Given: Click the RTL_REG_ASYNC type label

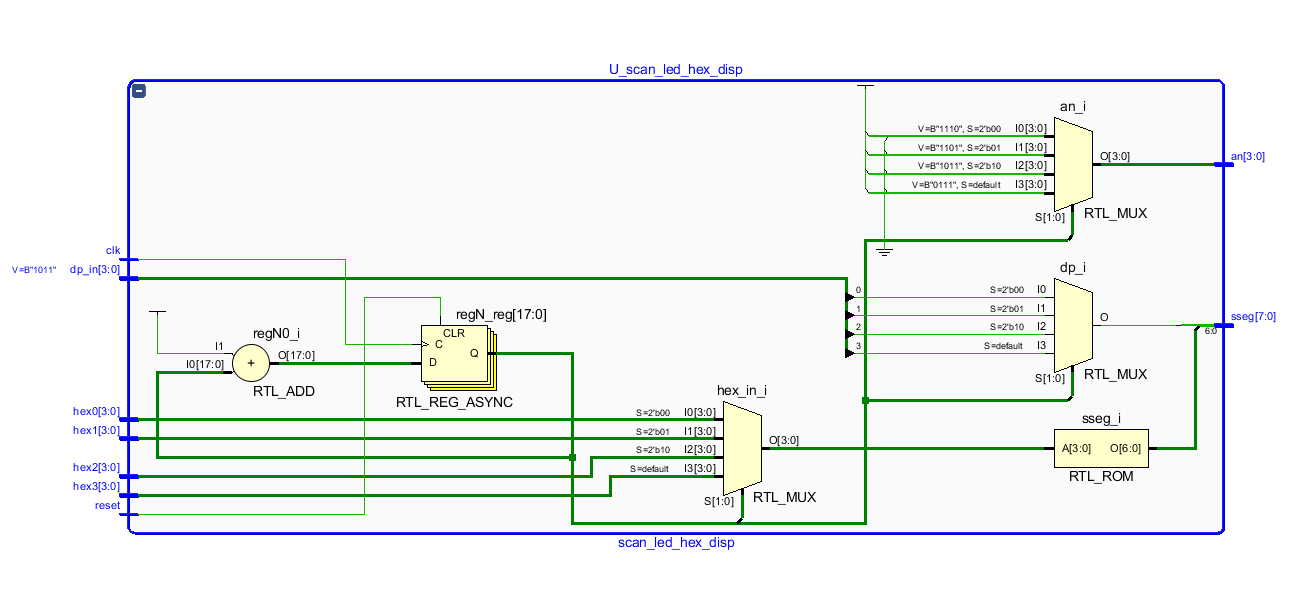Looking at the screenshot, I should (x=455, y=401).
